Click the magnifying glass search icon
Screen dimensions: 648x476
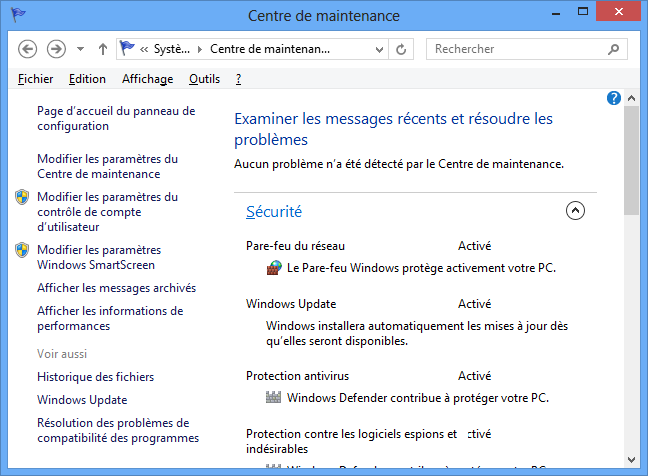(x=614, y=49)
